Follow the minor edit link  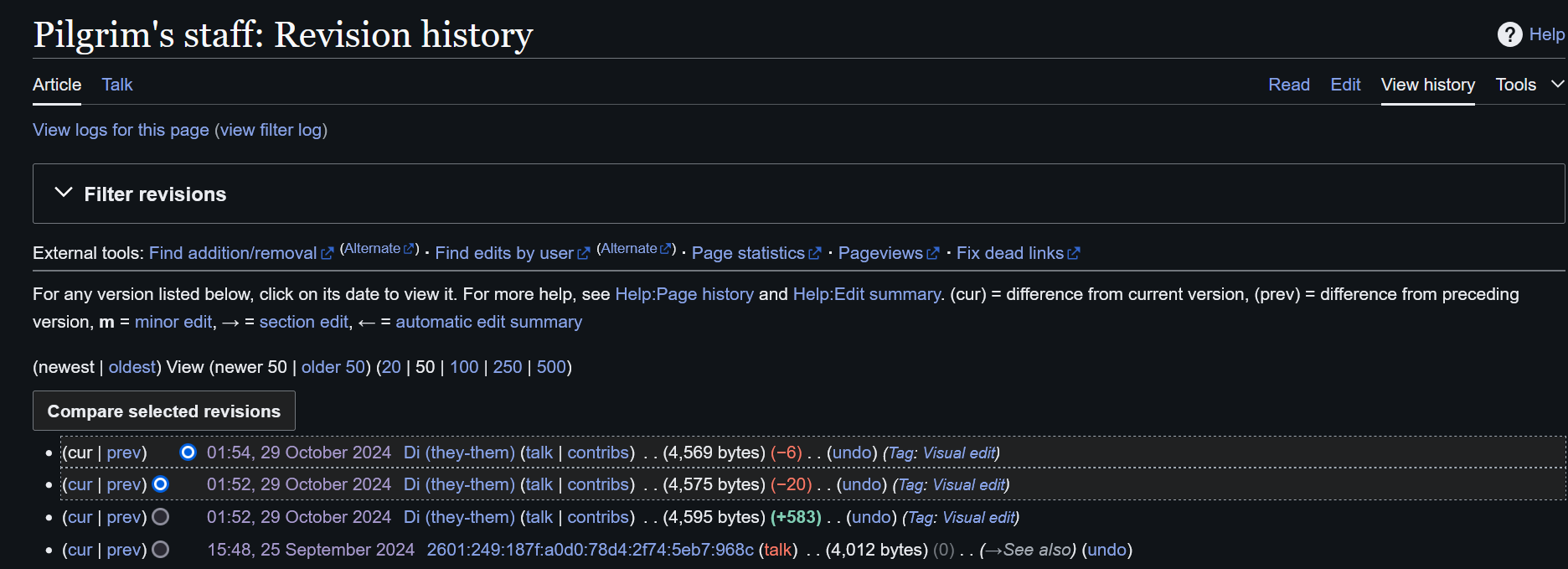173,322
